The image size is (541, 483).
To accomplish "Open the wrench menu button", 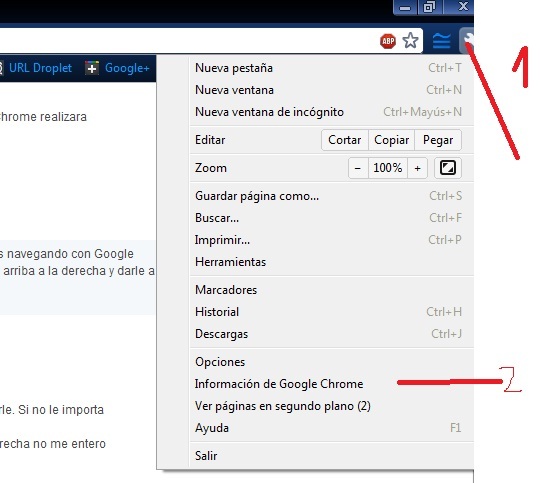I will coord(467,41).
